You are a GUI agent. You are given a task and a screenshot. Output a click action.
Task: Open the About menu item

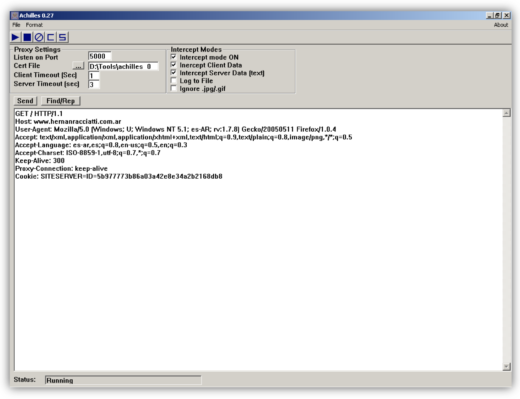[x=501, y=25]
